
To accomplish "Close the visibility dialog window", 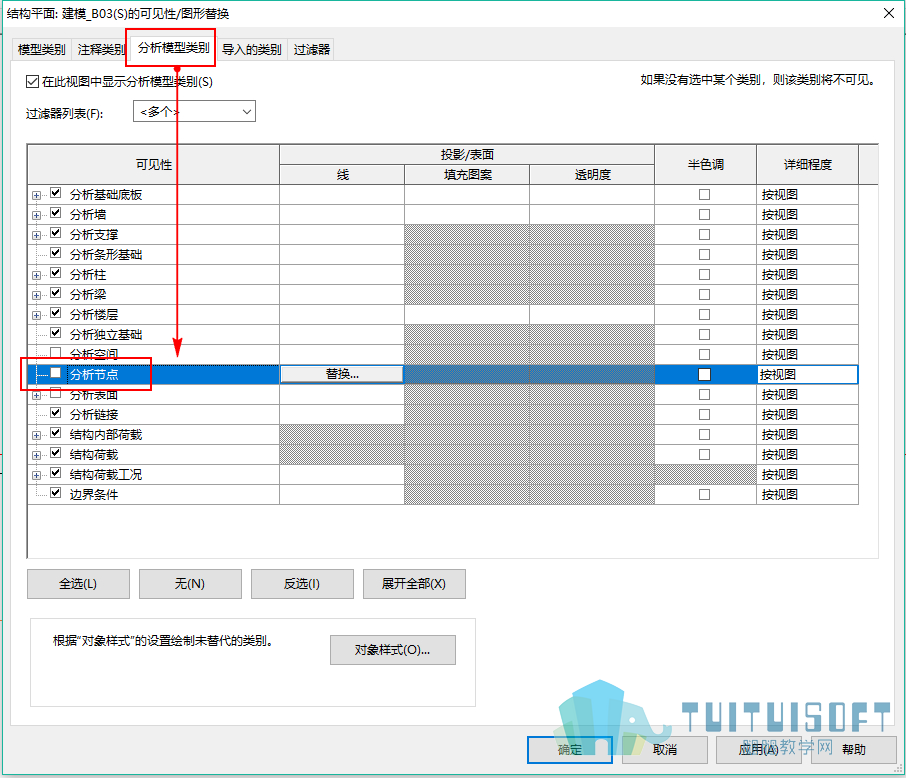I will point(889,13).
